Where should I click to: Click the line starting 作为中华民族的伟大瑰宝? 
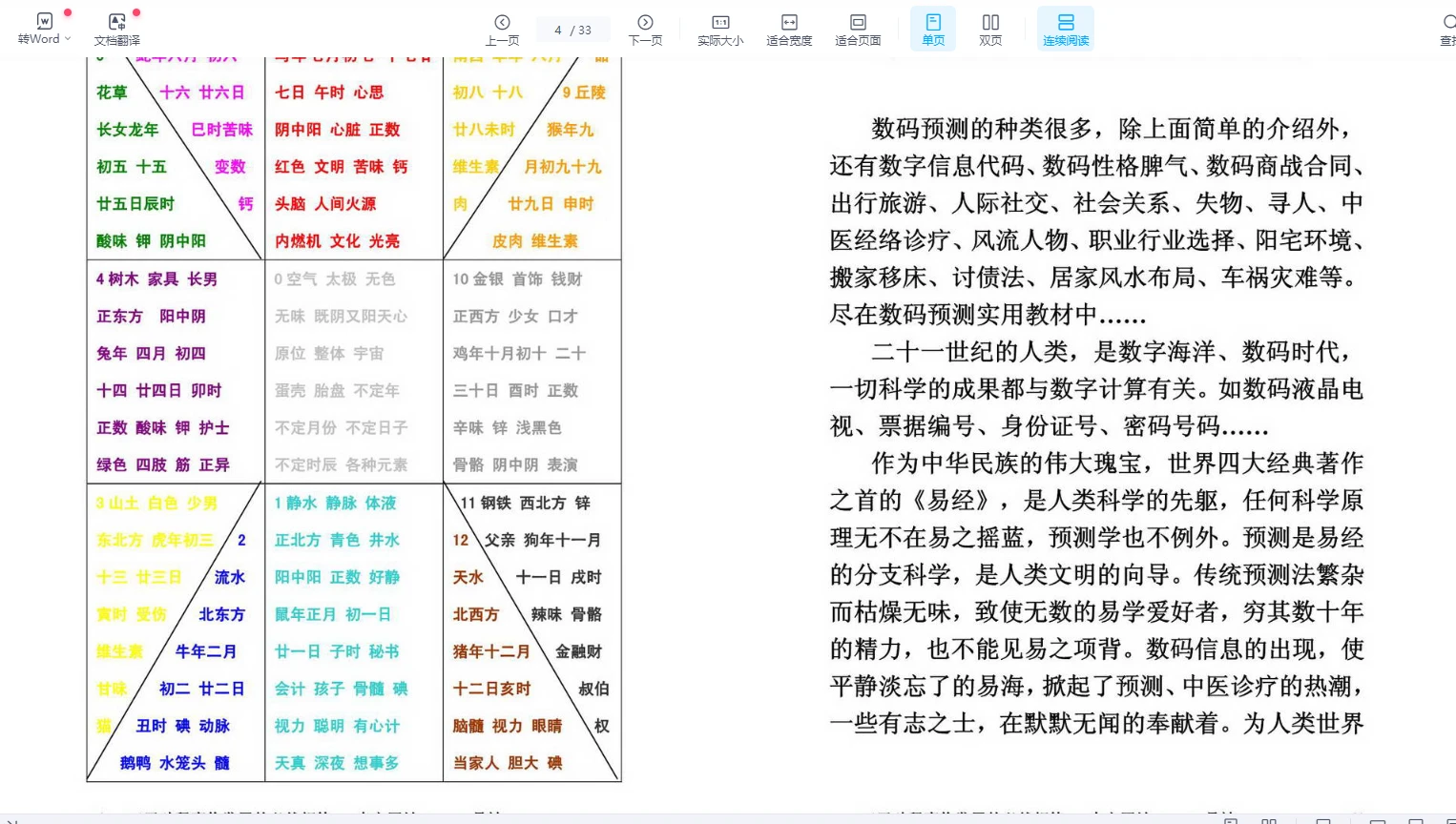(x=1117, y=463)
